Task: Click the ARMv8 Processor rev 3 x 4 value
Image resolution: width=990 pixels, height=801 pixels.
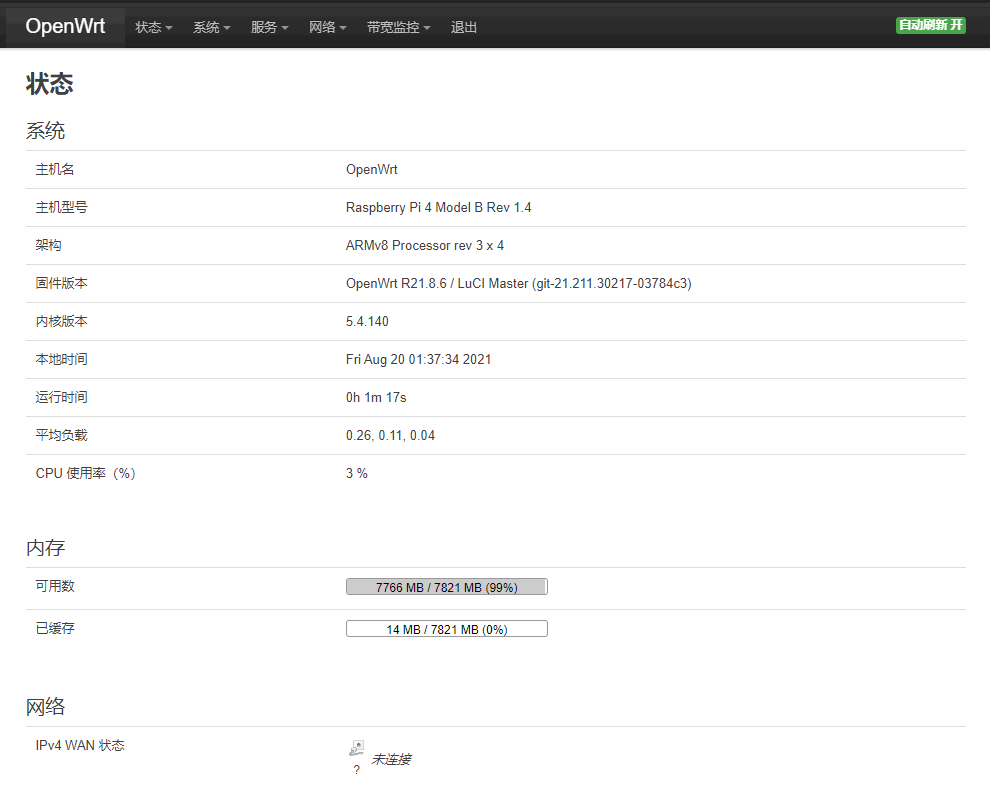Action: coord(425,246)
